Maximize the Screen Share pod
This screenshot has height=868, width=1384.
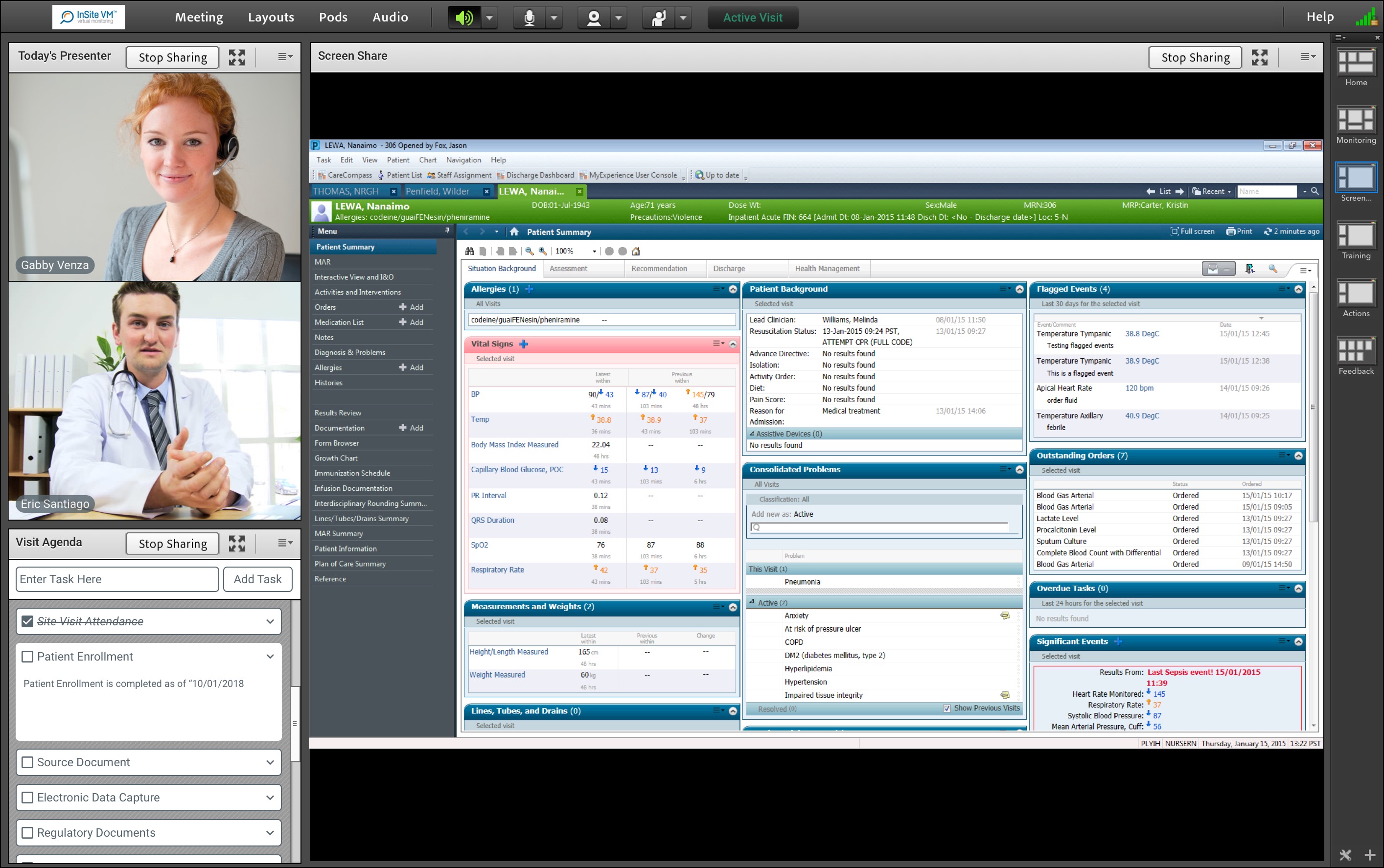[x=1259, y=57]
